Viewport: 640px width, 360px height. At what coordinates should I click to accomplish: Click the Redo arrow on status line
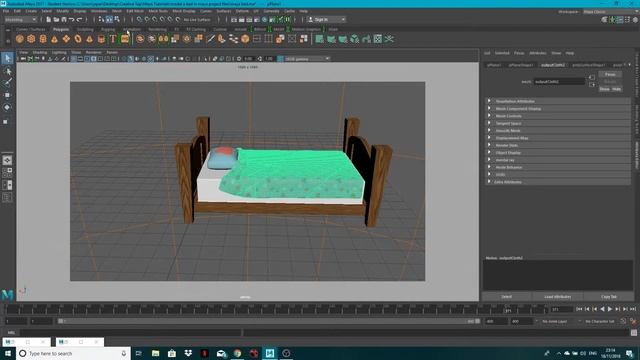(x=79, y=19)
